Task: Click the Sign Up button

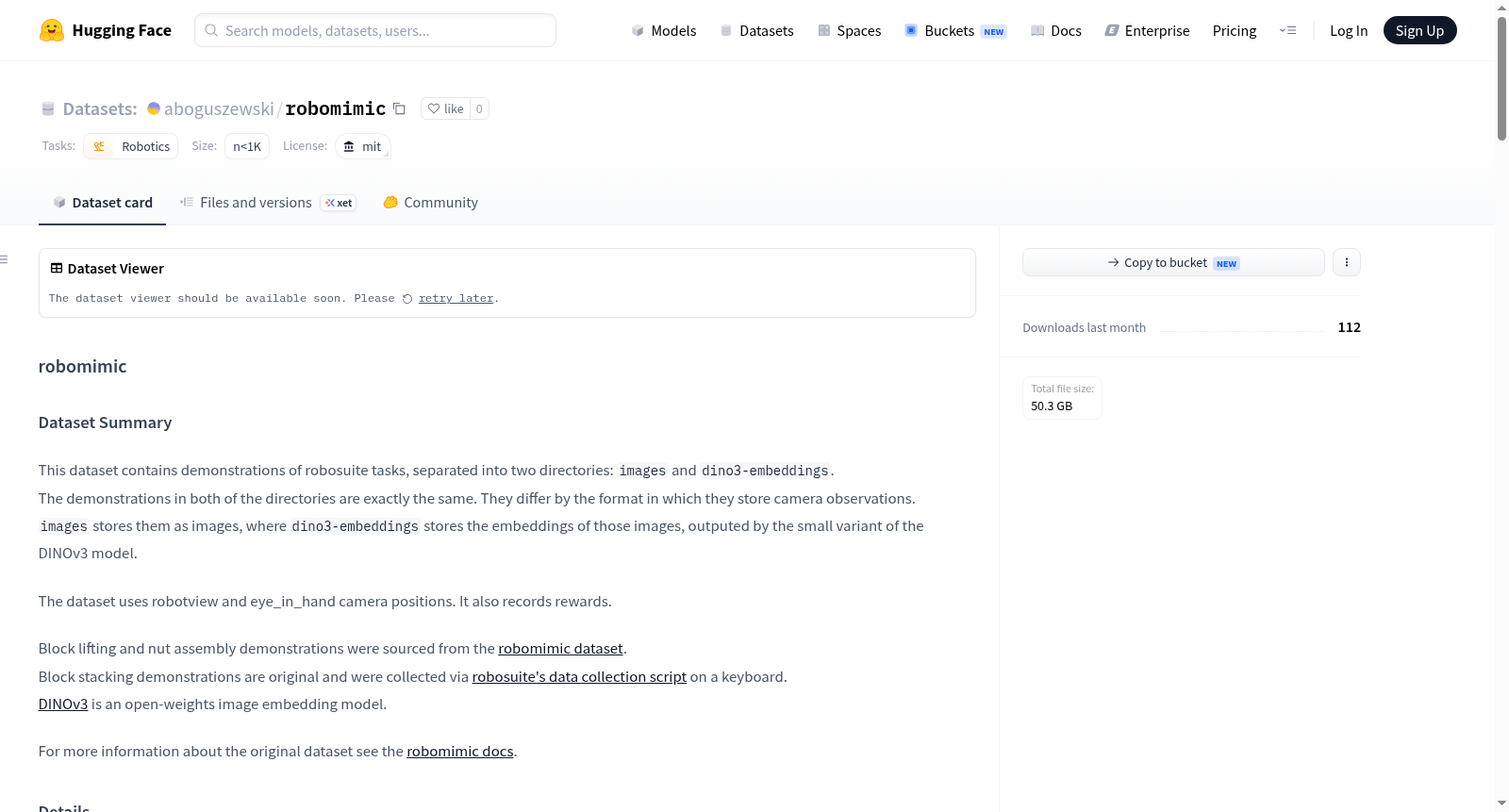Action: coord(1419,30)
